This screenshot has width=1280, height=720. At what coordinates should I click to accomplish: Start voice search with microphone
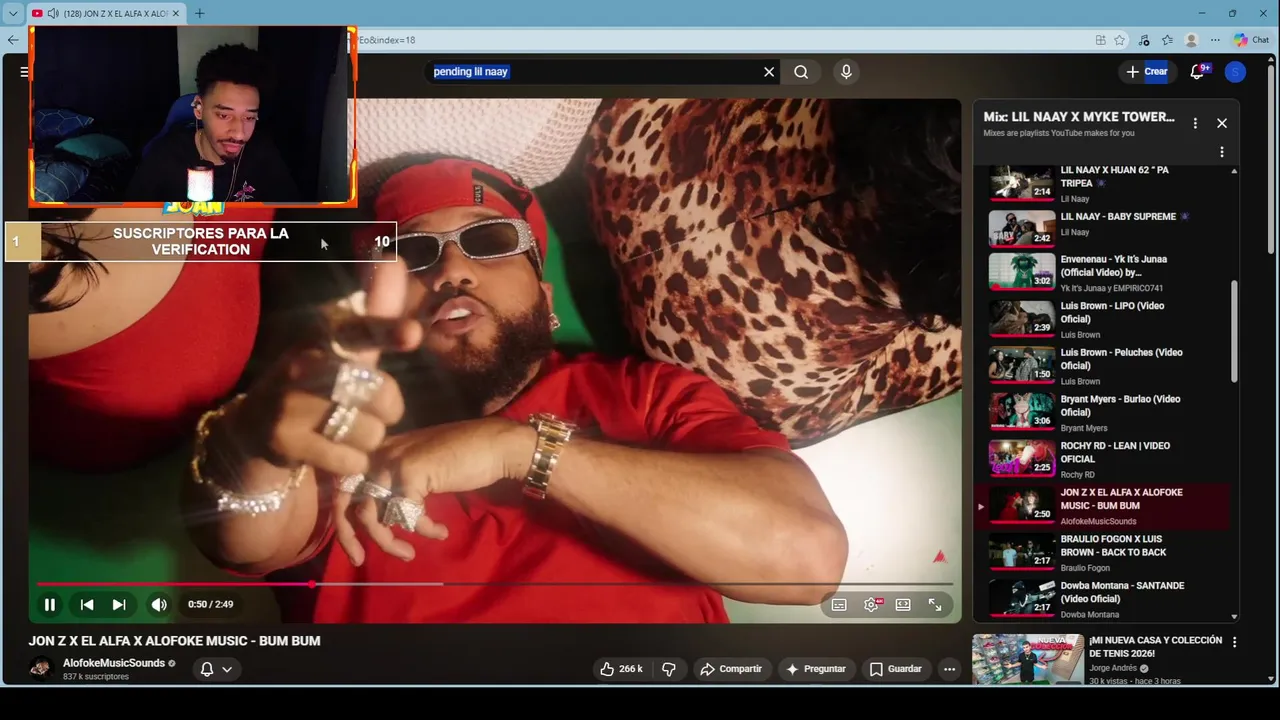[846, 72]
